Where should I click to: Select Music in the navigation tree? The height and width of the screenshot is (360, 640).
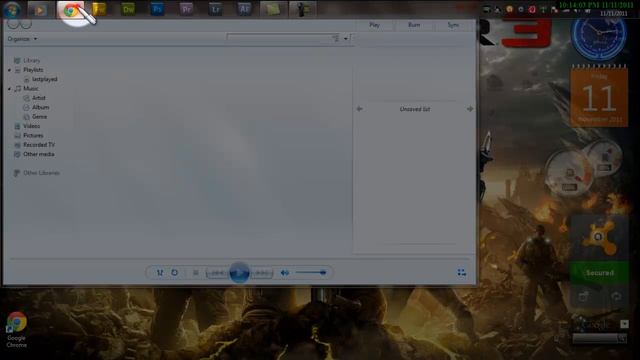[x=31, y=89]
